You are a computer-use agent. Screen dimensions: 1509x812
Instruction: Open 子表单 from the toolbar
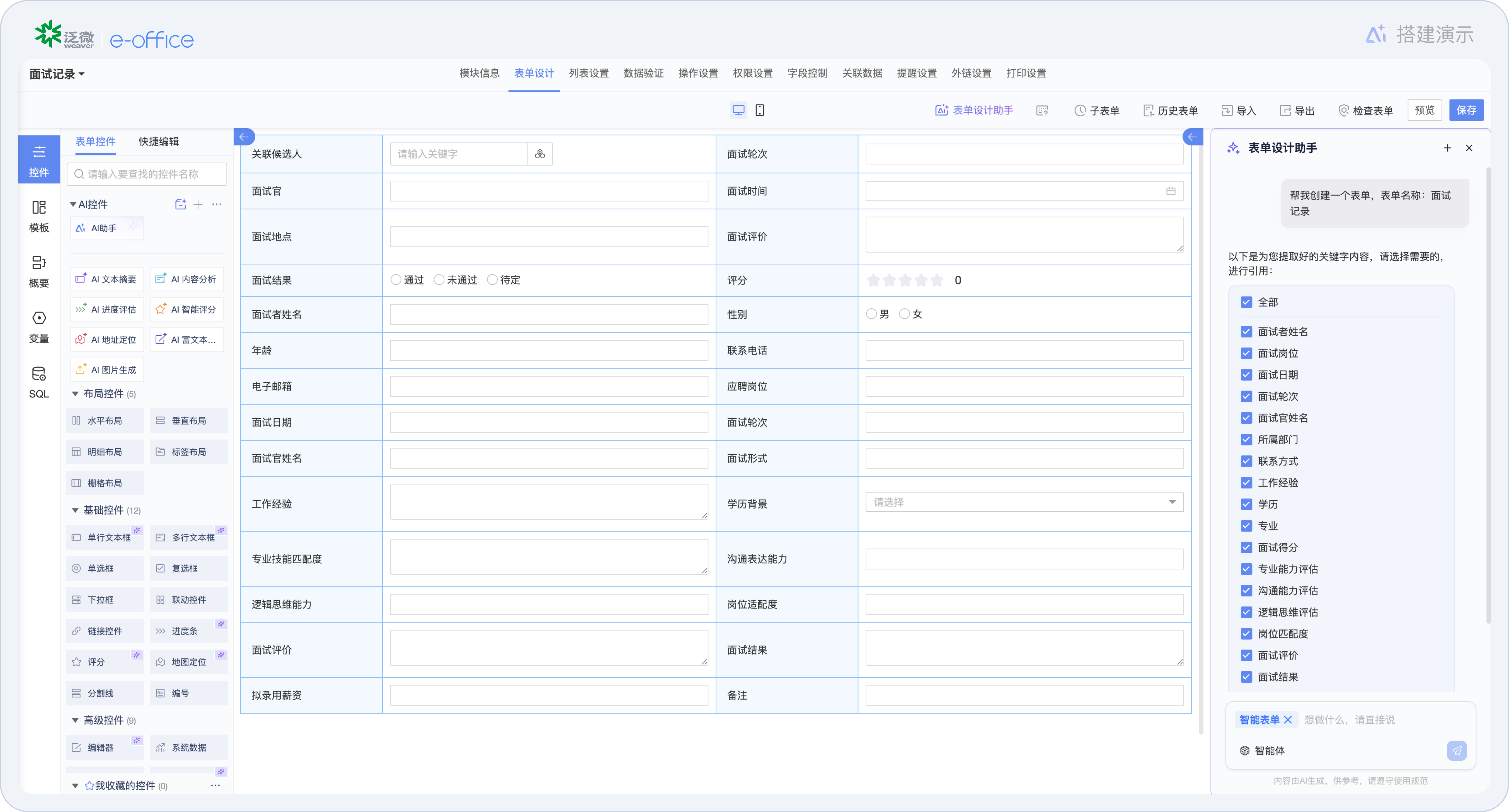tap(1097, 111)
